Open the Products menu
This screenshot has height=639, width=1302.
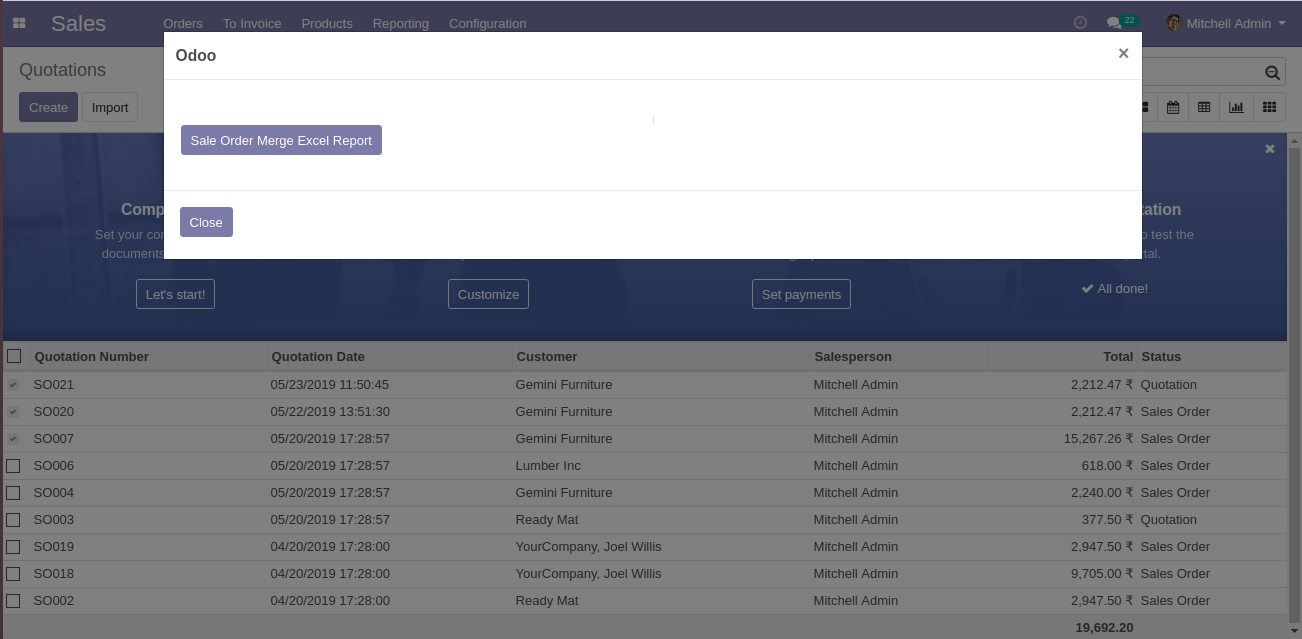[327, 23]
